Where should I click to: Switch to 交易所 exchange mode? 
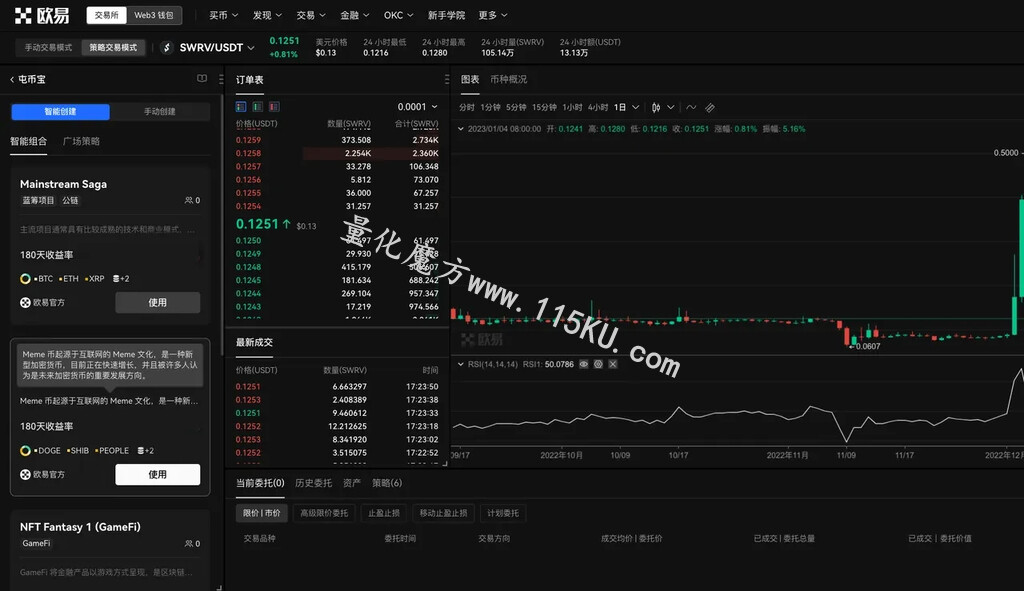click(x=106, y=15)
